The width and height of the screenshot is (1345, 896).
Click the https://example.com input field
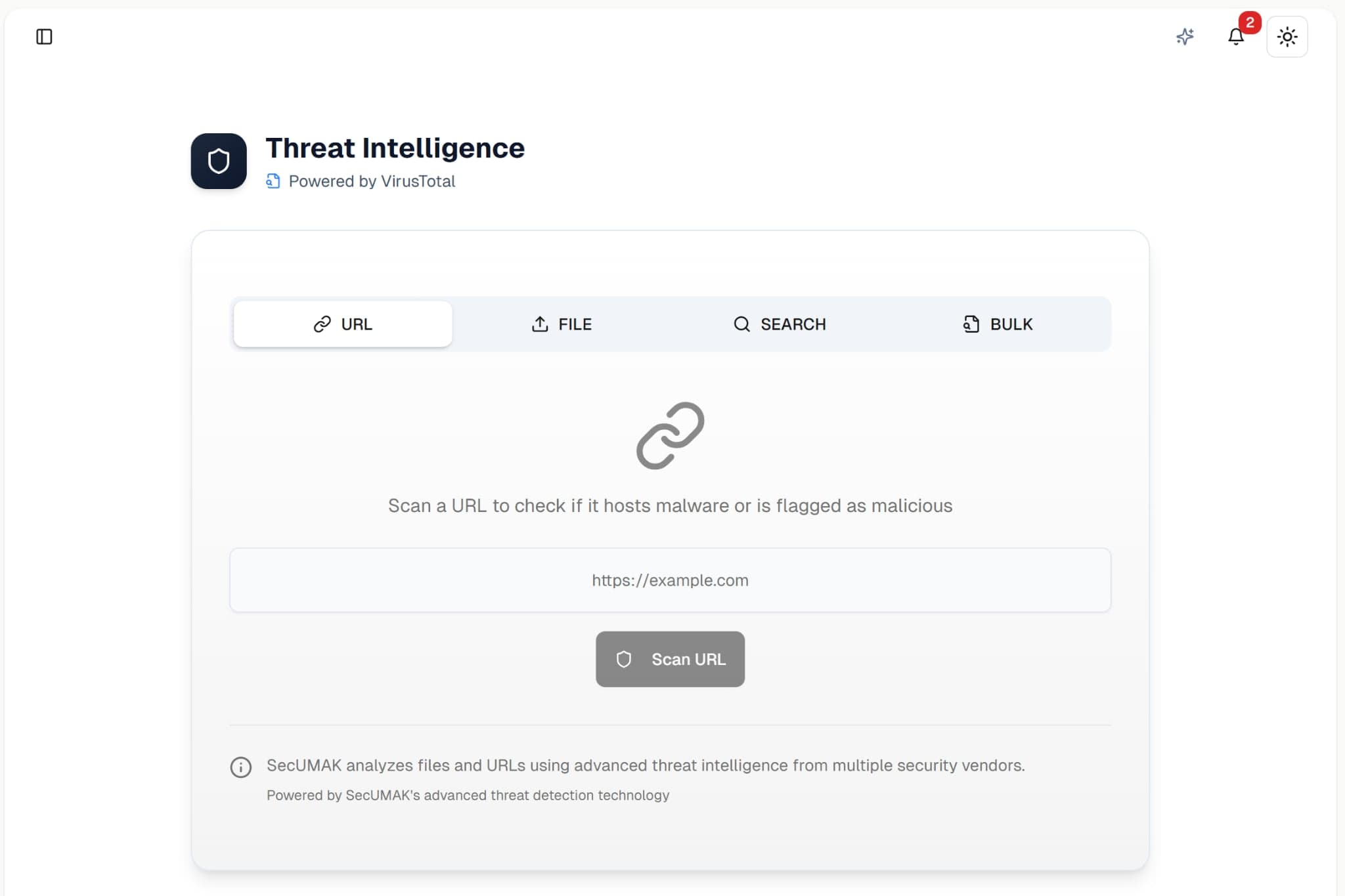[x=669, y=580]
